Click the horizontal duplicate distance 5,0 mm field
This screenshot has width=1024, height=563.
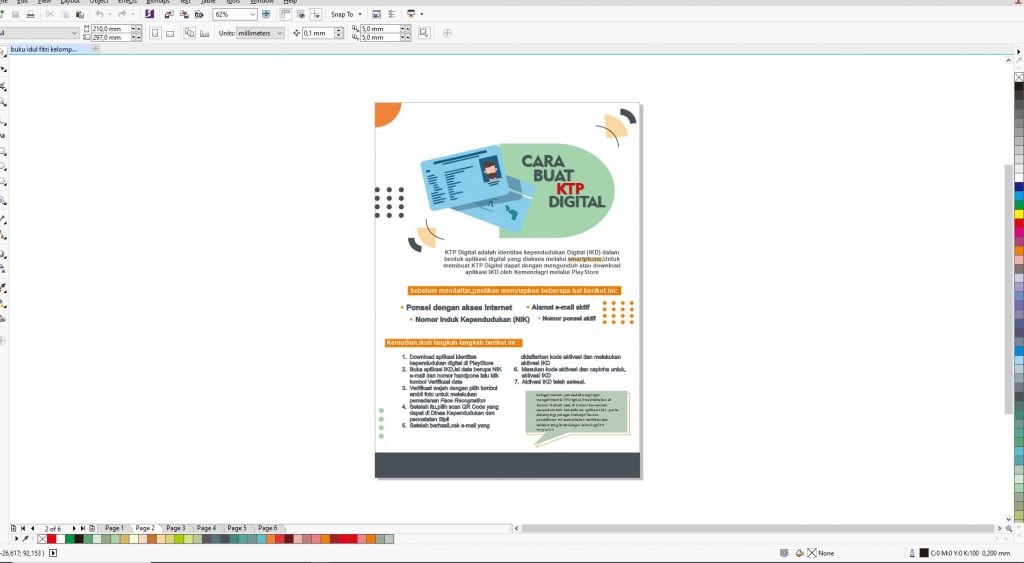coord(380,29)
